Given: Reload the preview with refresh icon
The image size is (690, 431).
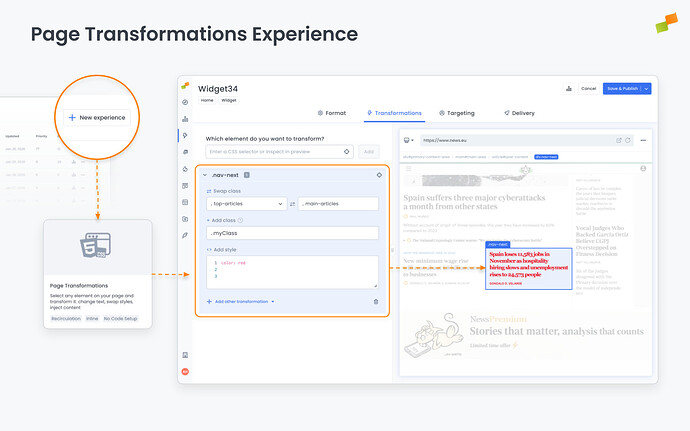Looking at the screenshot, I should (x=628, y=140).
